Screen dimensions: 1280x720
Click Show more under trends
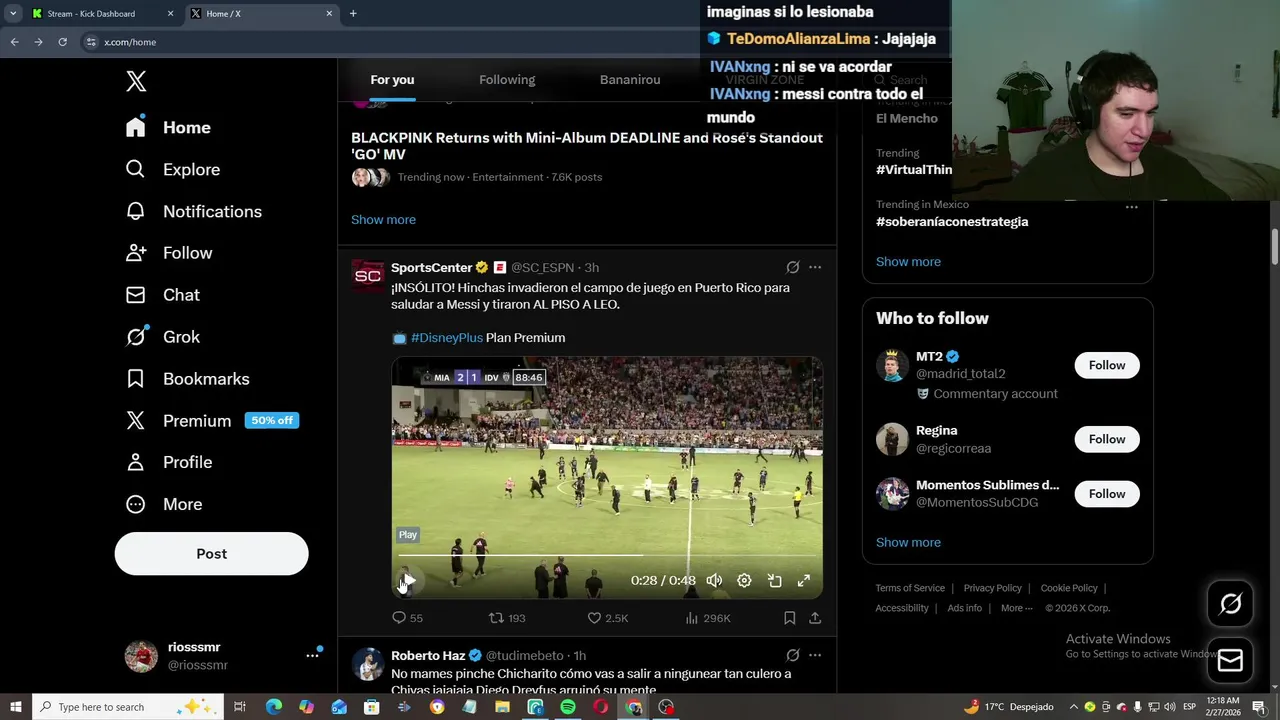coord(908,262)
